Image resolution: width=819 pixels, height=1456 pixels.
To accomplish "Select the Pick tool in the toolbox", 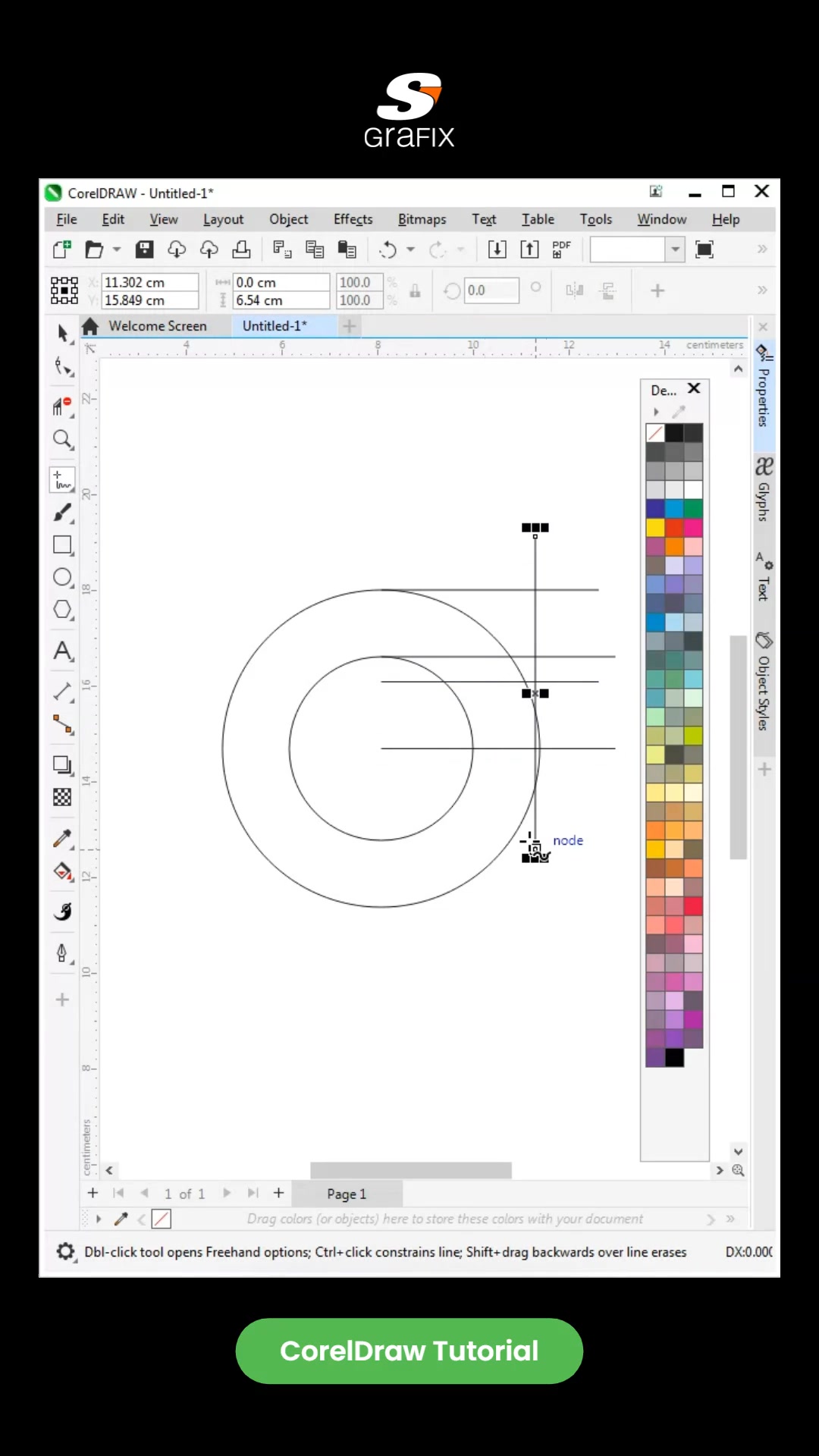I will (x=63, y=333).
